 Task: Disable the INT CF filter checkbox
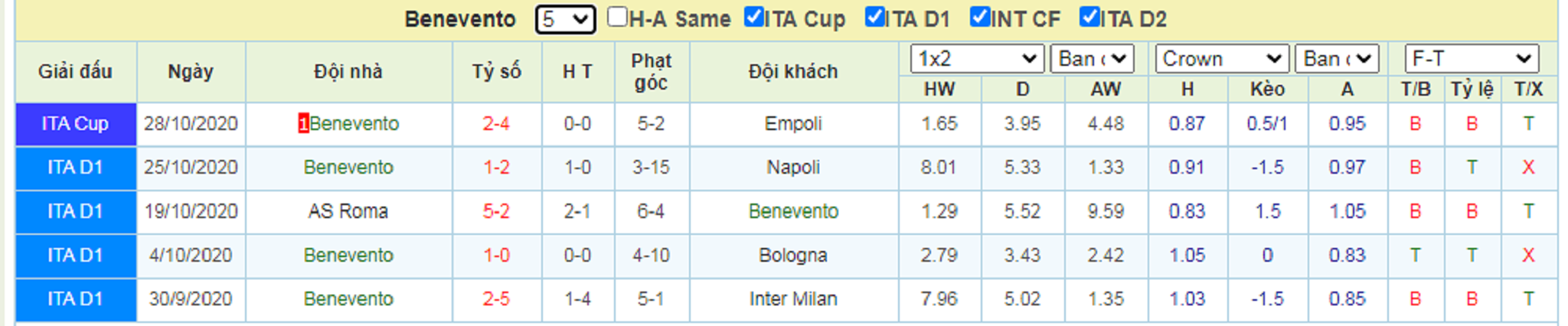point(980,17)
